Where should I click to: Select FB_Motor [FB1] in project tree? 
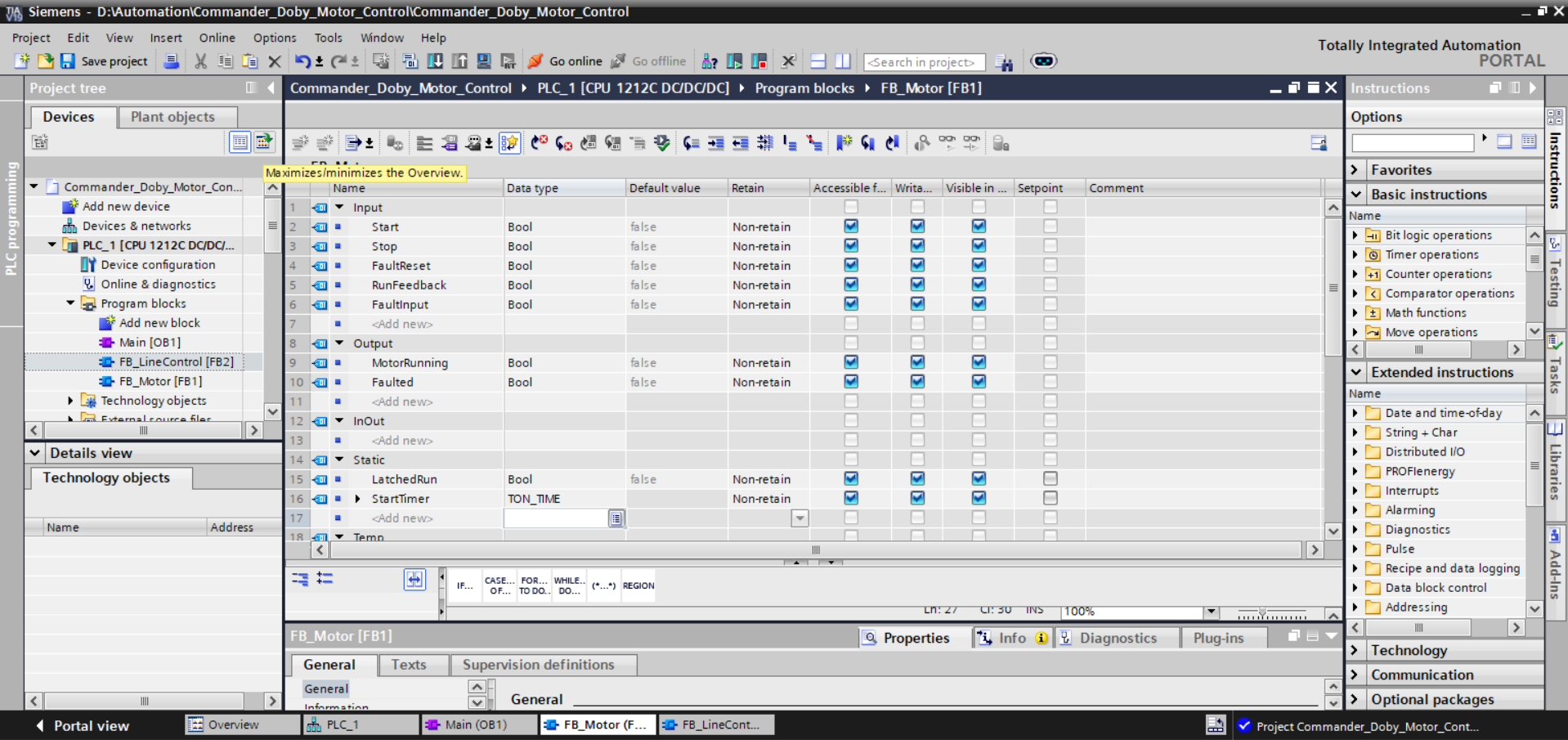pos(160,381)
